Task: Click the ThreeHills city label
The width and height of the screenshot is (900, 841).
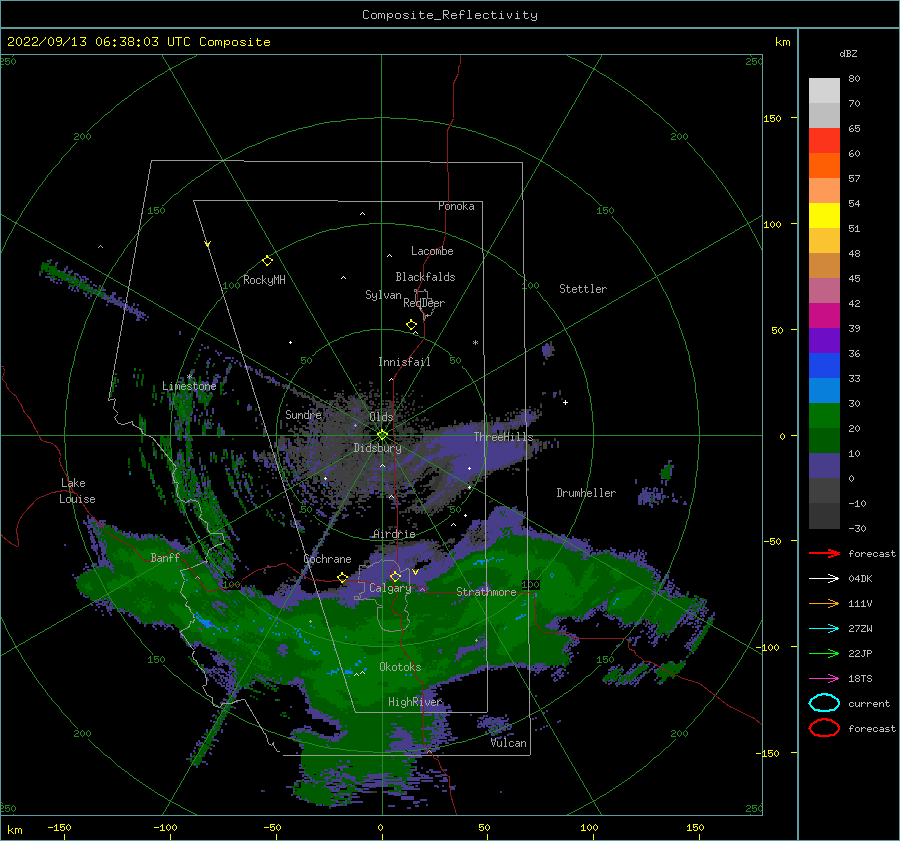Action: click(503, 437)
